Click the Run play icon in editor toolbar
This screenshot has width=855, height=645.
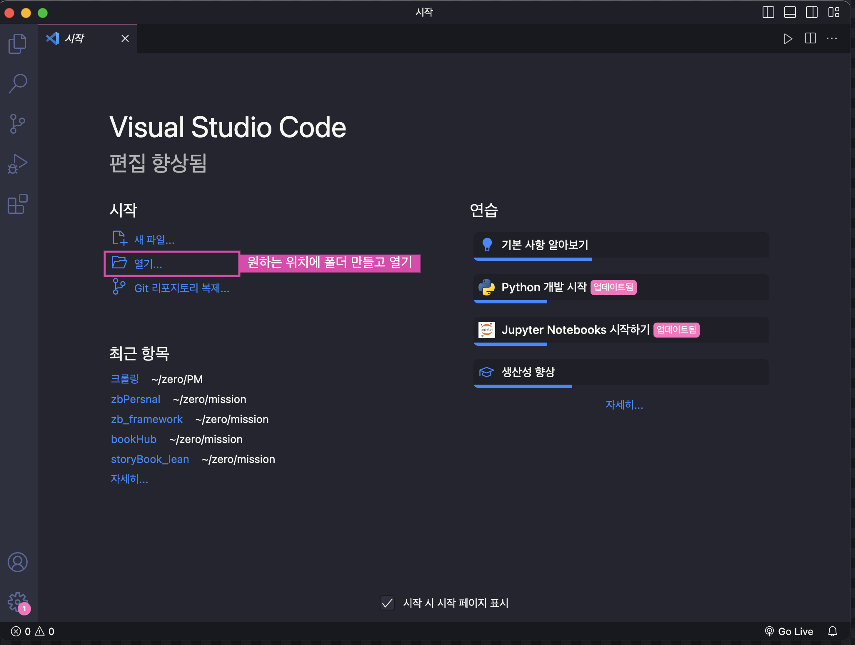point(787,39)
